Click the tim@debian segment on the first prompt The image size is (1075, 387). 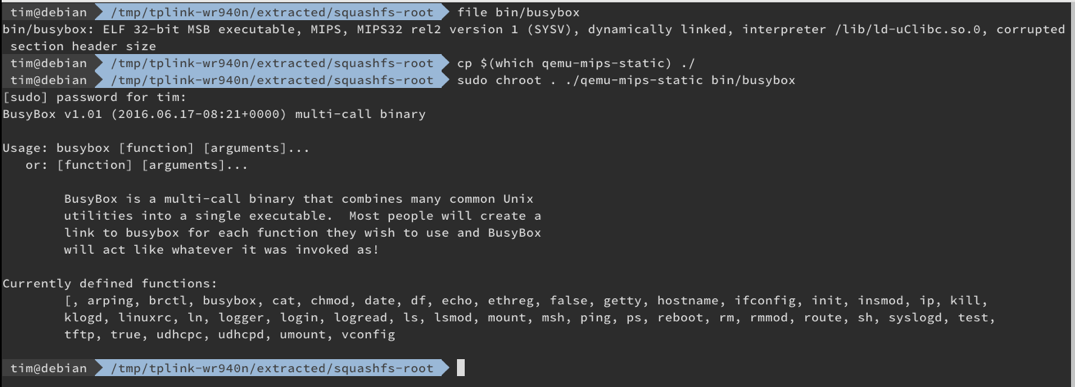coord(49,12)
